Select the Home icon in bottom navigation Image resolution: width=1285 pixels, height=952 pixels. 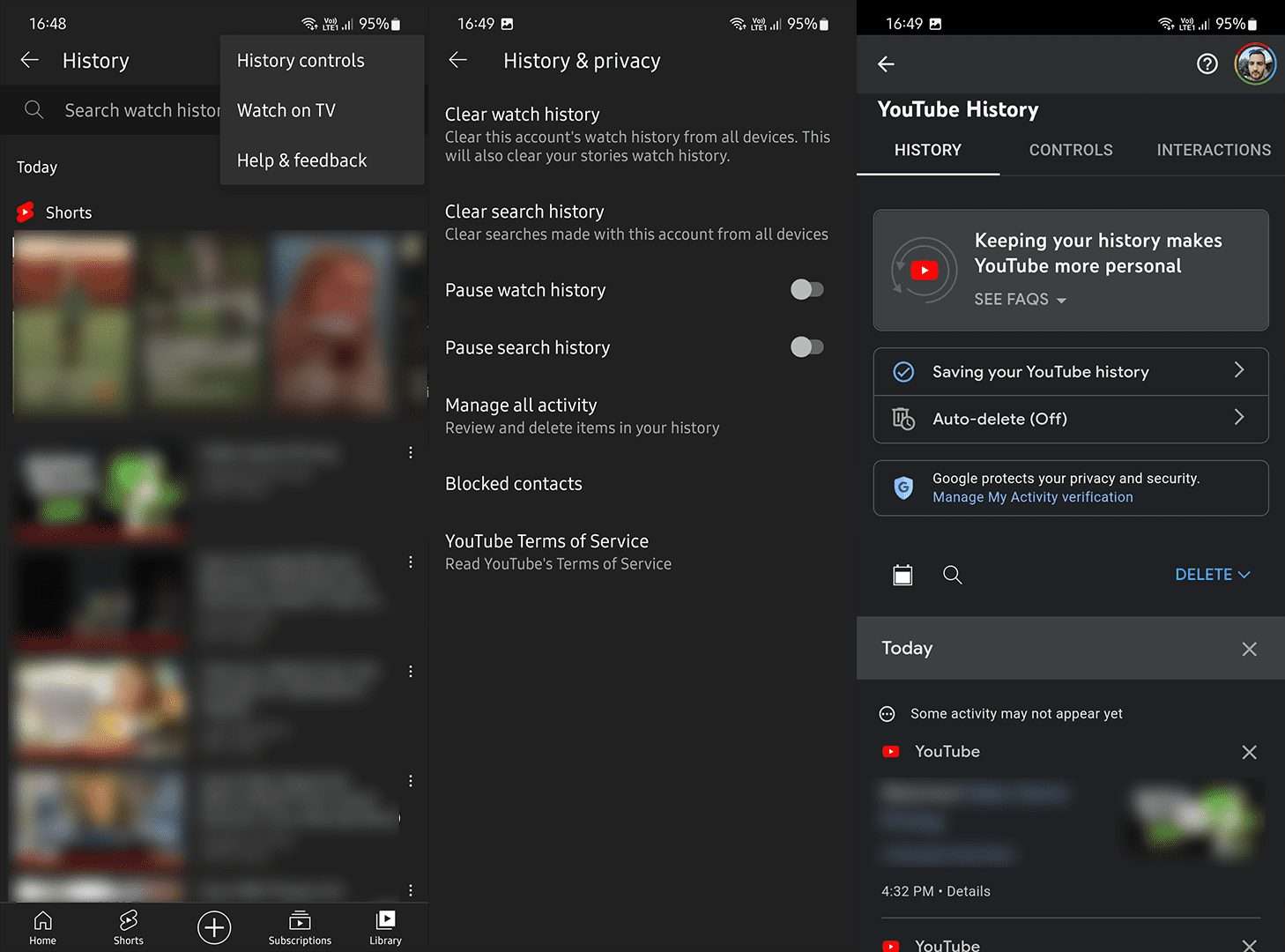pyautogui.click(x=42, y=927)
